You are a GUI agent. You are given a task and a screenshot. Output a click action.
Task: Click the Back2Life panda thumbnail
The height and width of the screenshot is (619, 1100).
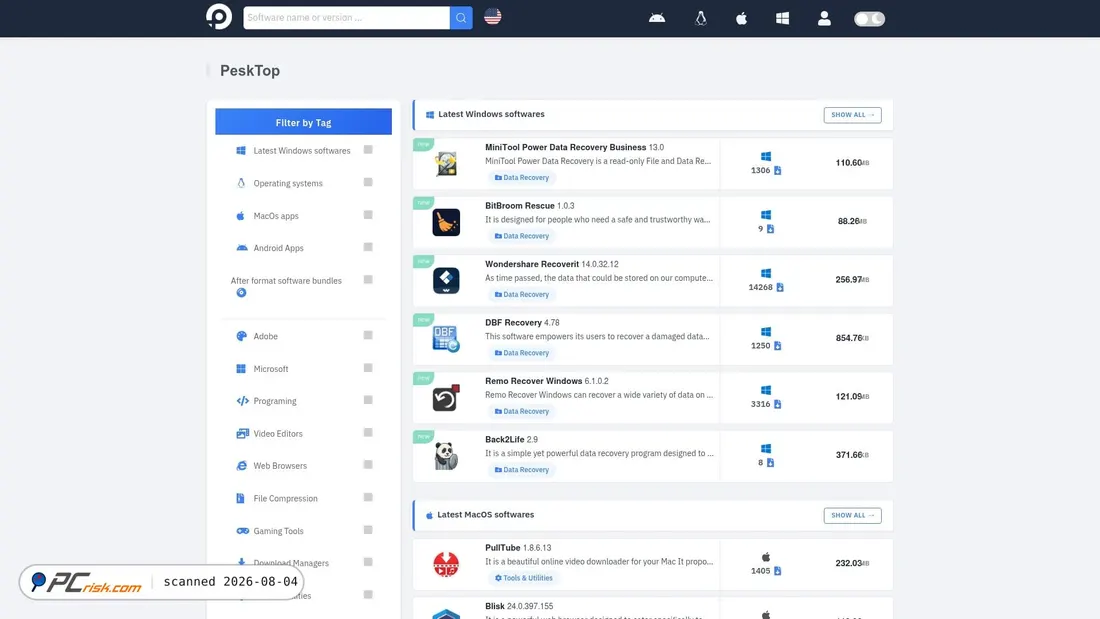click(x=445, y=455)
